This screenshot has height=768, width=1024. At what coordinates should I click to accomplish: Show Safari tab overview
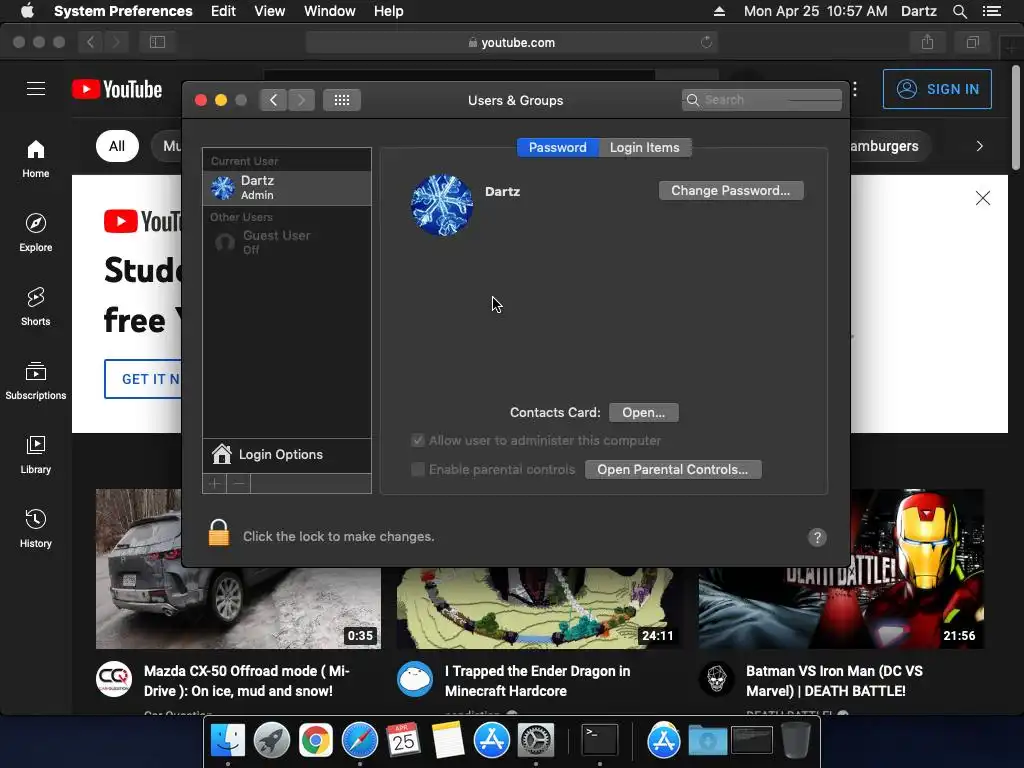click(972, 42)
